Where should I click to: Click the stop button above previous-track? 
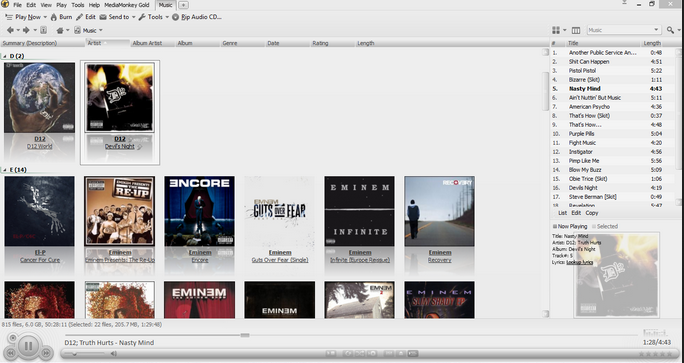(x=13, y=338)
